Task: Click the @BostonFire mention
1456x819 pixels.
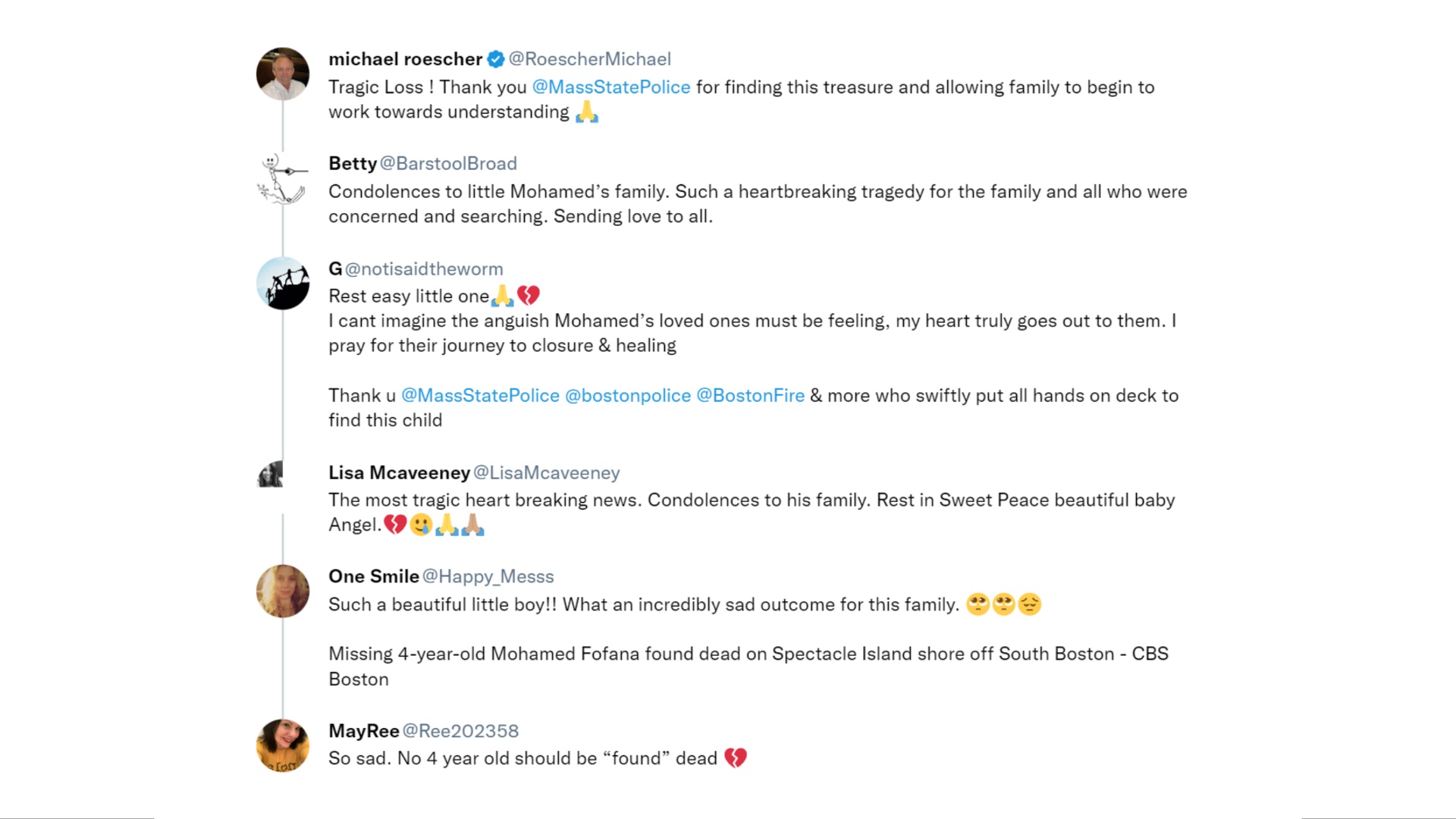Action: [x=750, y=396]
